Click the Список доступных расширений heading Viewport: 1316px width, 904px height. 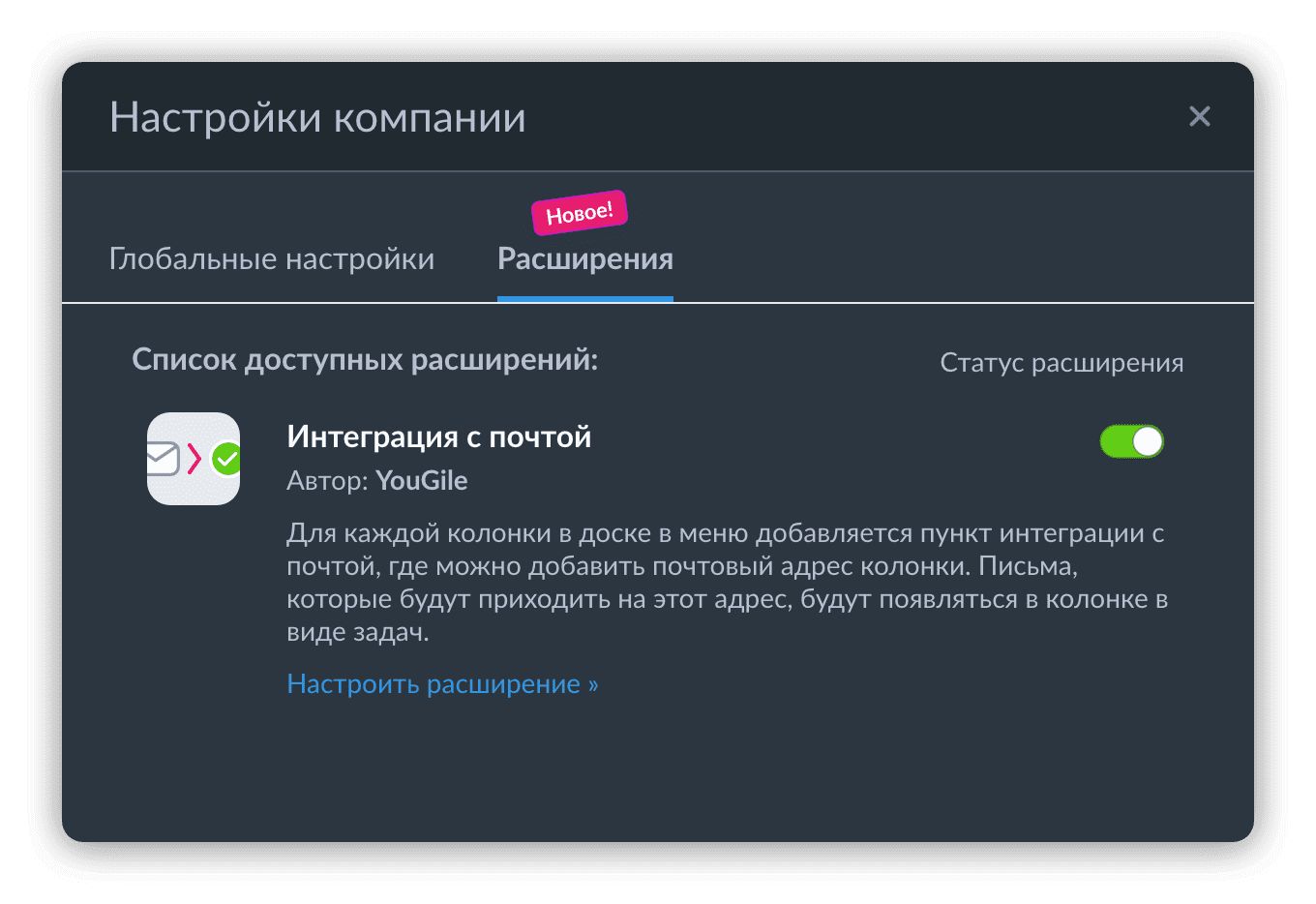[365, 360]
